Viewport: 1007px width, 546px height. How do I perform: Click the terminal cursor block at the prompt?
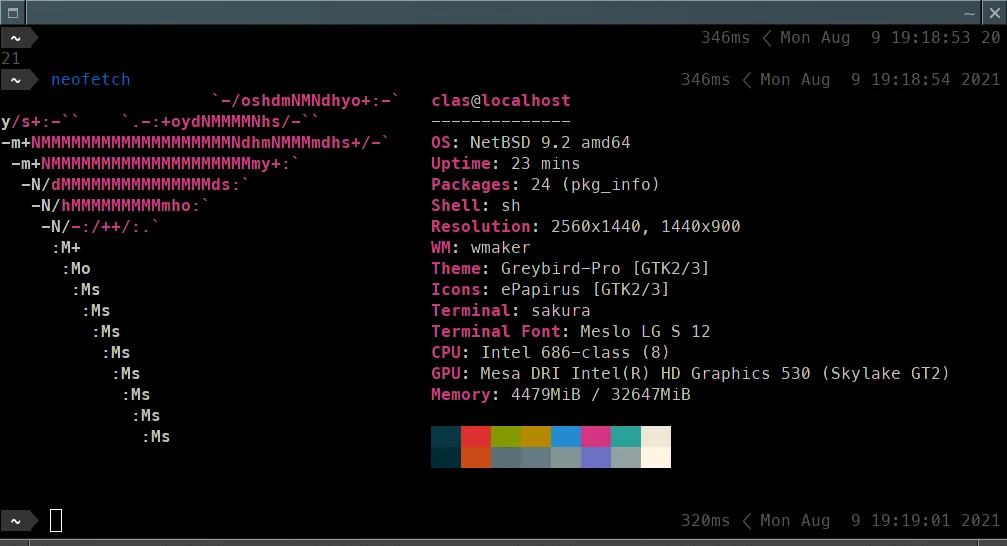[x=56, y=520]
